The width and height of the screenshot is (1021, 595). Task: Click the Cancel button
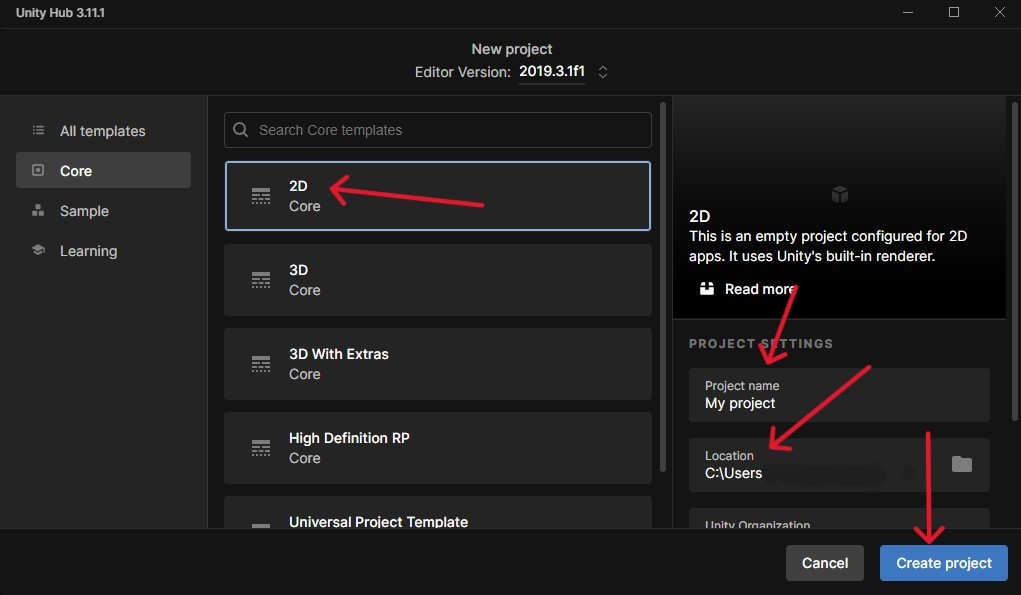824,563
